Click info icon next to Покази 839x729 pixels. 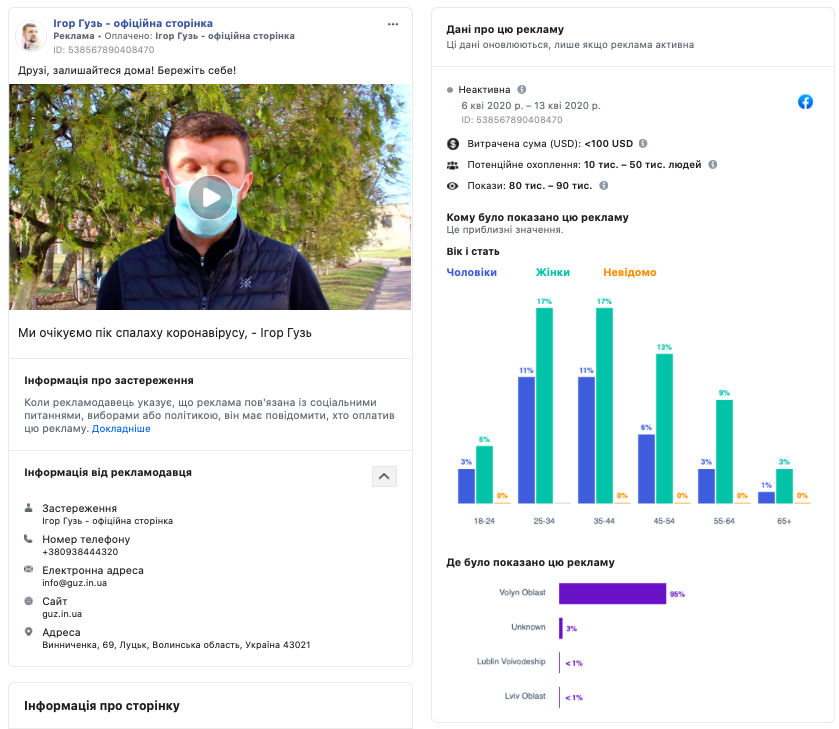click(x=604, y=186)
